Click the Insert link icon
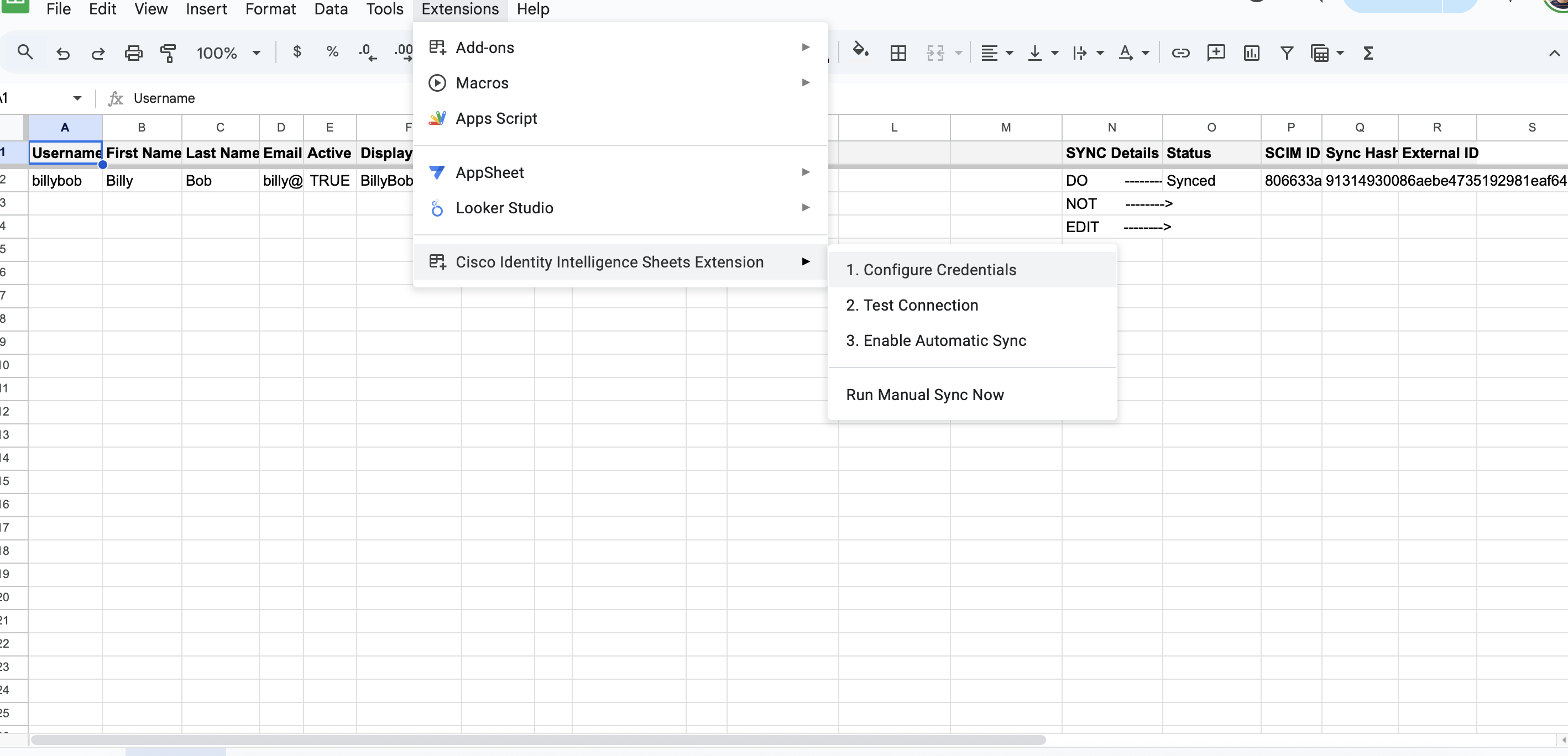This screenshot has height=756, width=1568. 1180,54
